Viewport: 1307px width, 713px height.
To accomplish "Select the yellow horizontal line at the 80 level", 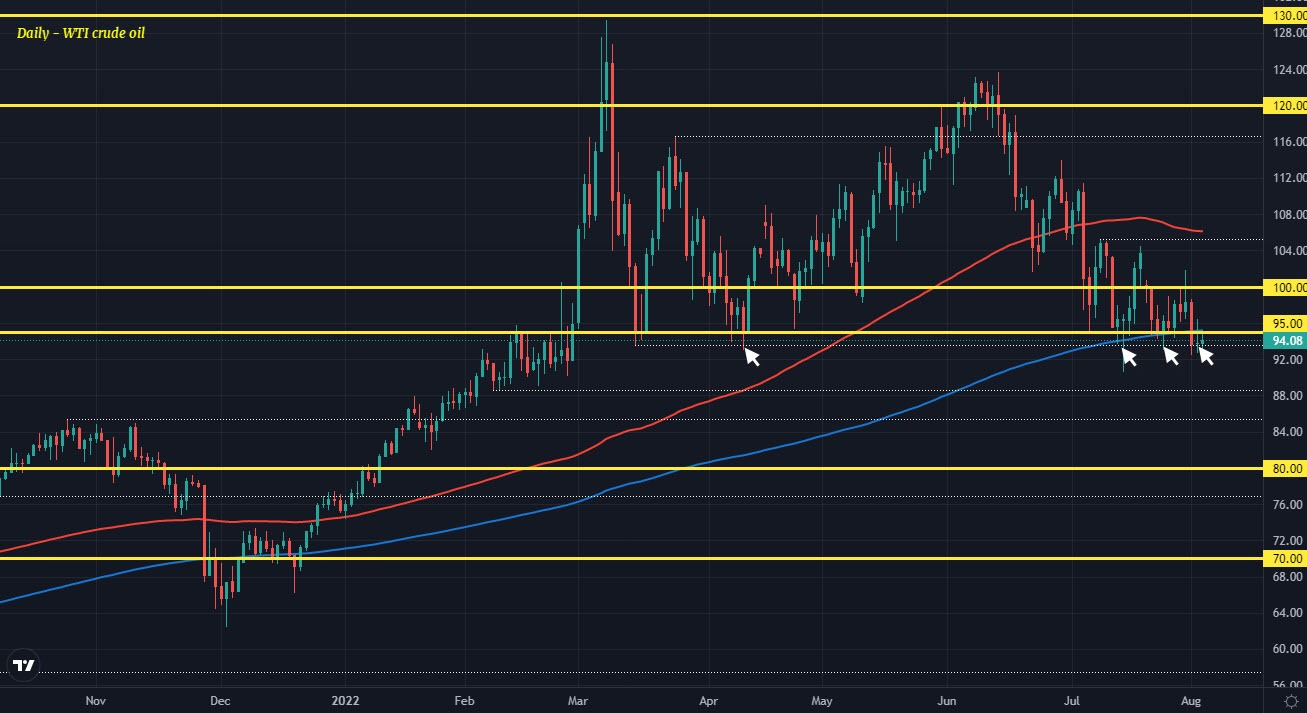I will [630, 468].
